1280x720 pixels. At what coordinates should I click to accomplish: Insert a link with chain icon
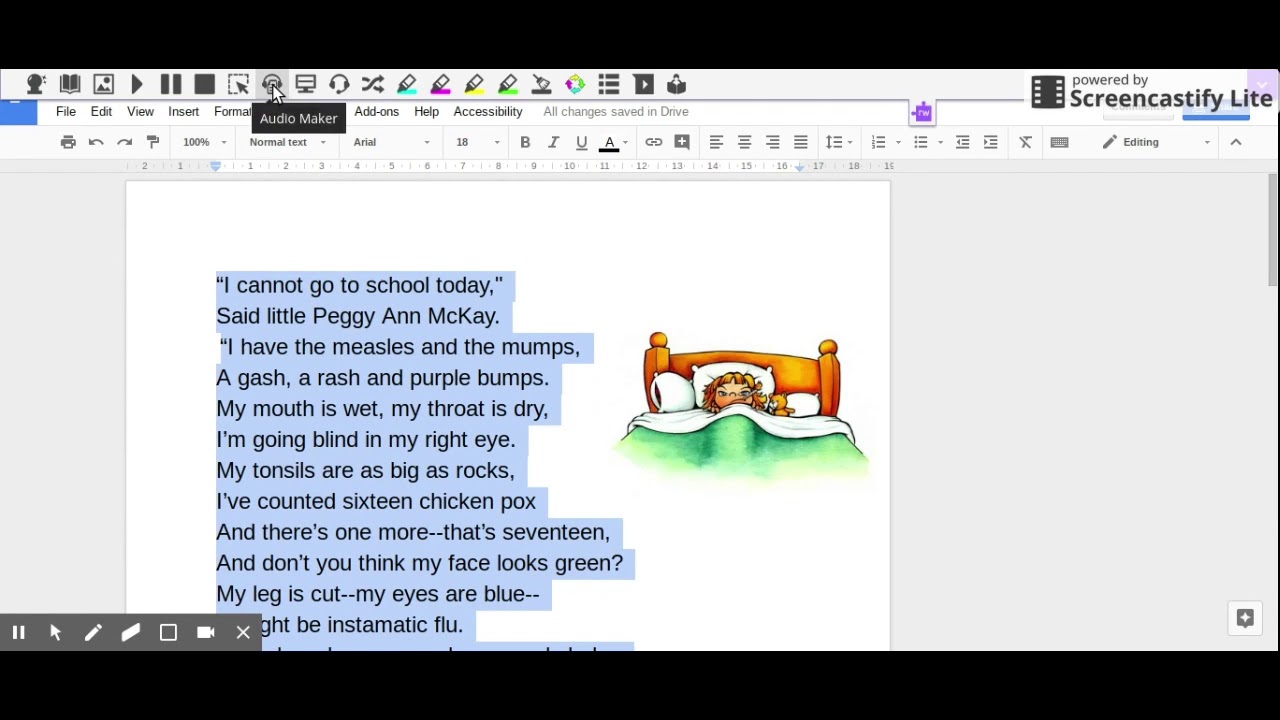click(653, 142)
